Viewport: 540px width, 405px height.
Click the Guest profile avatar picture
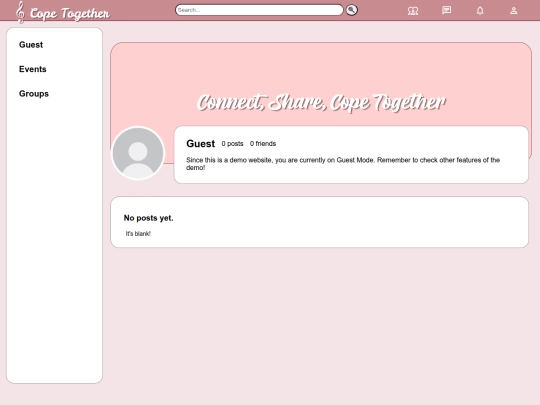138,153
